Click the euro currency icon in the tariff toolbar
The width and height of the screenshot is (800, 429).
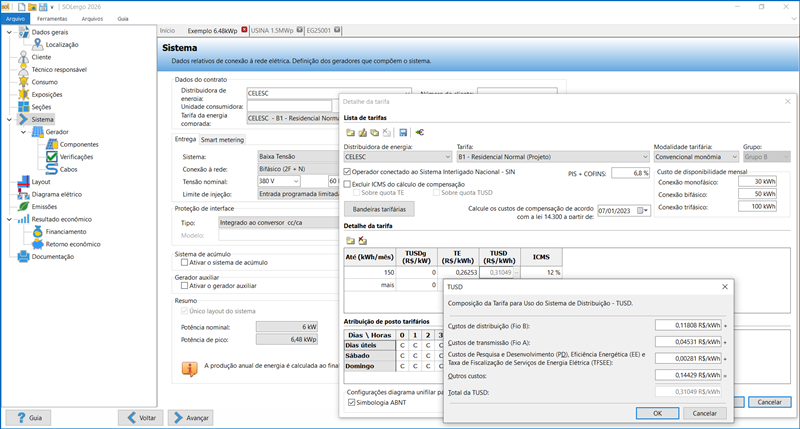pyautogui.click(x=421, y=132)
